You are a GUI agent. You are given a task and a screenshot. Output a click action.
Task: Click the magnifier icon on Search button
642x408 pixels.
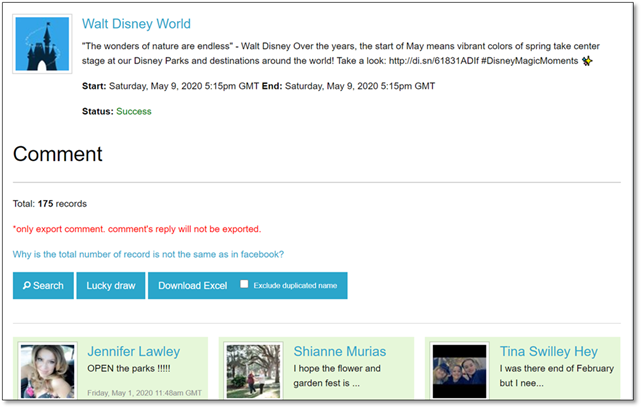(x=26, y=286)
